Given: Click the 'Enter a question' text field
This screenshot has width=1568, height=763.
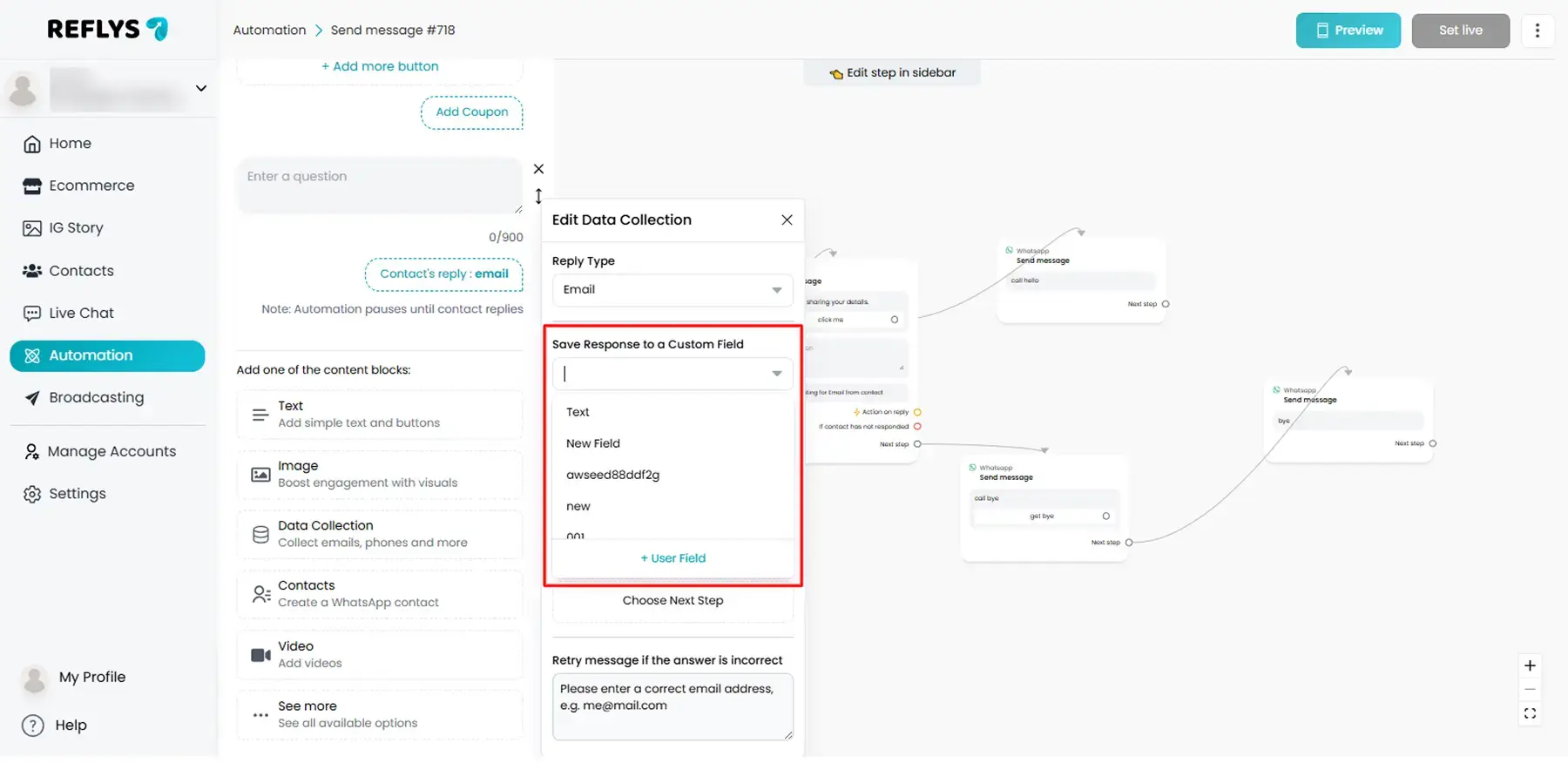Looking at the screenshot, I should [379, 186].
